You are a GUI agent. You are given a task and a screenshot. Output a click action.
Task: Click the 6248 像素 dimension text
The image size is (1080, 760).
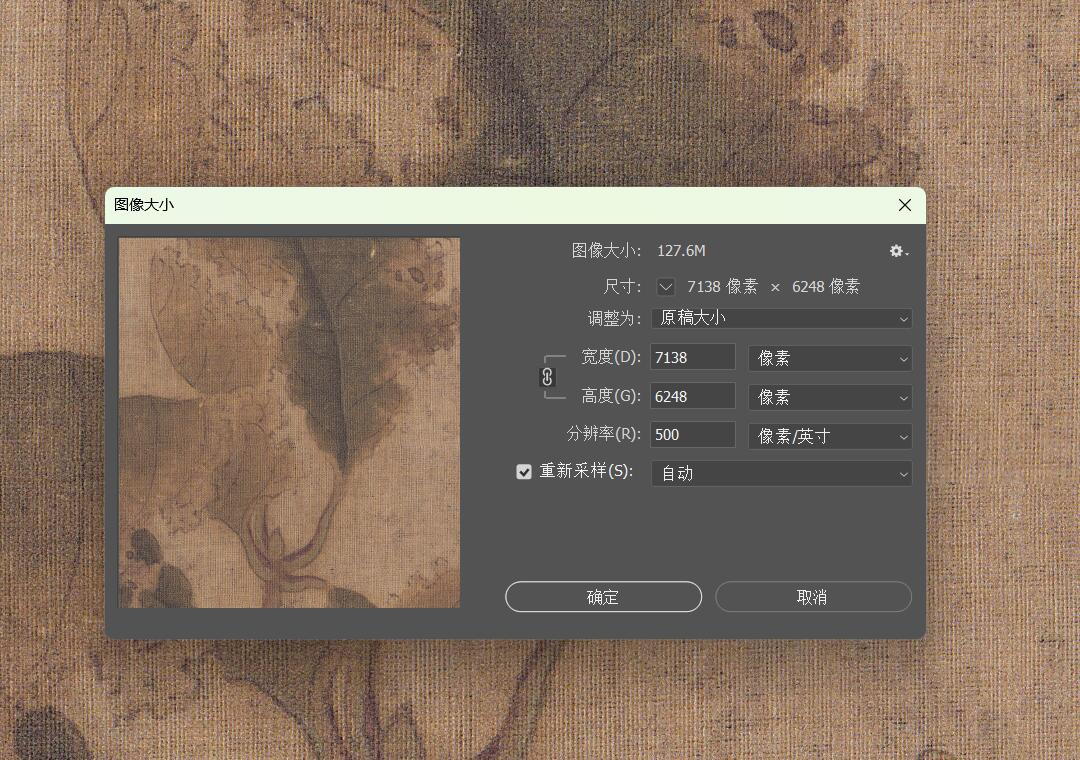(x=826, y=287)
